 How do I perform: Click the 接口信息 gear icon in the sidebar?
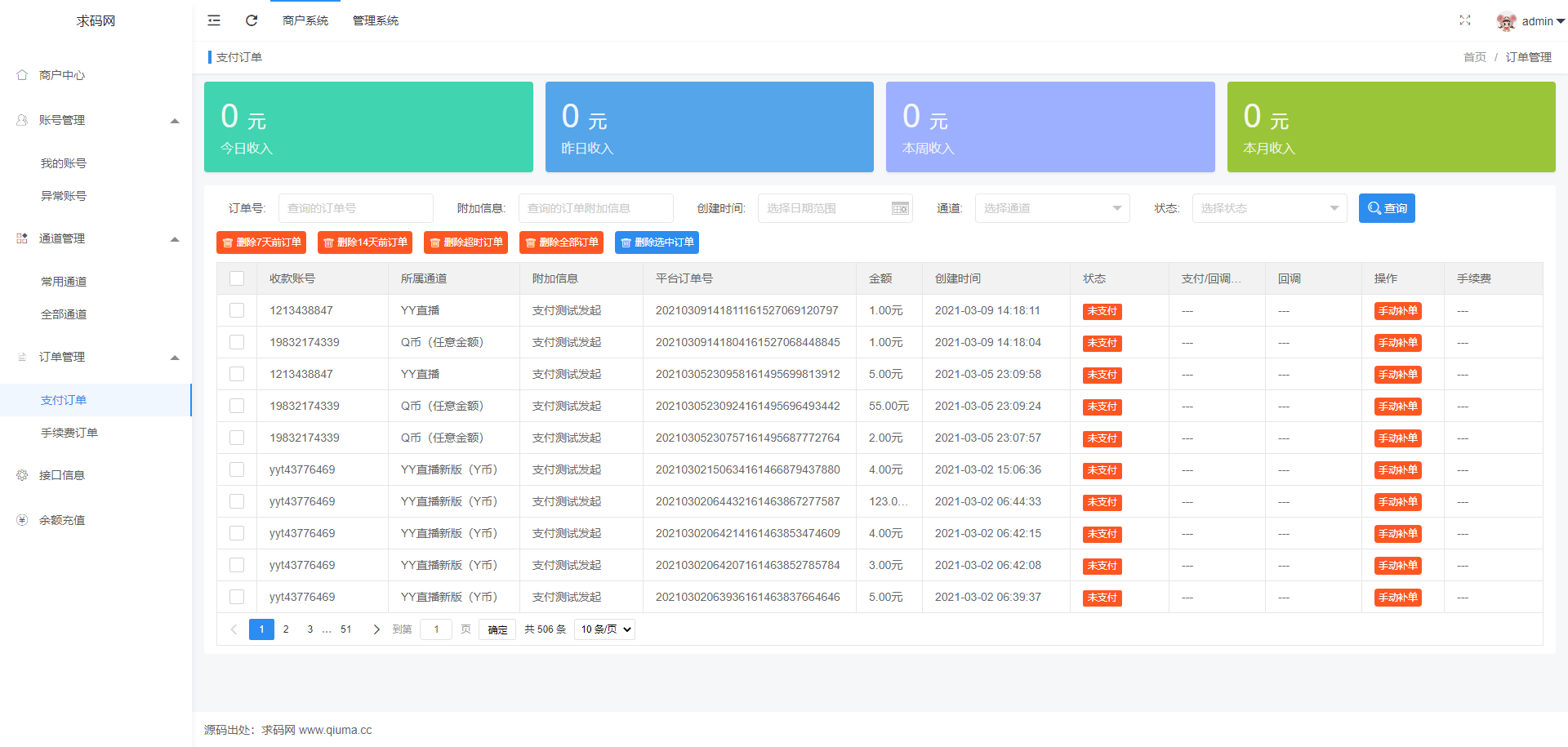(x=22, y=475)
